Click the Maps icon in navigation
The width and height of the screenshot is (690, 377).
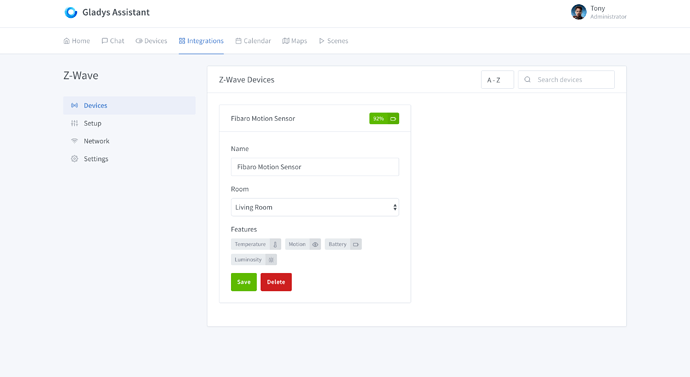point(286,41)
